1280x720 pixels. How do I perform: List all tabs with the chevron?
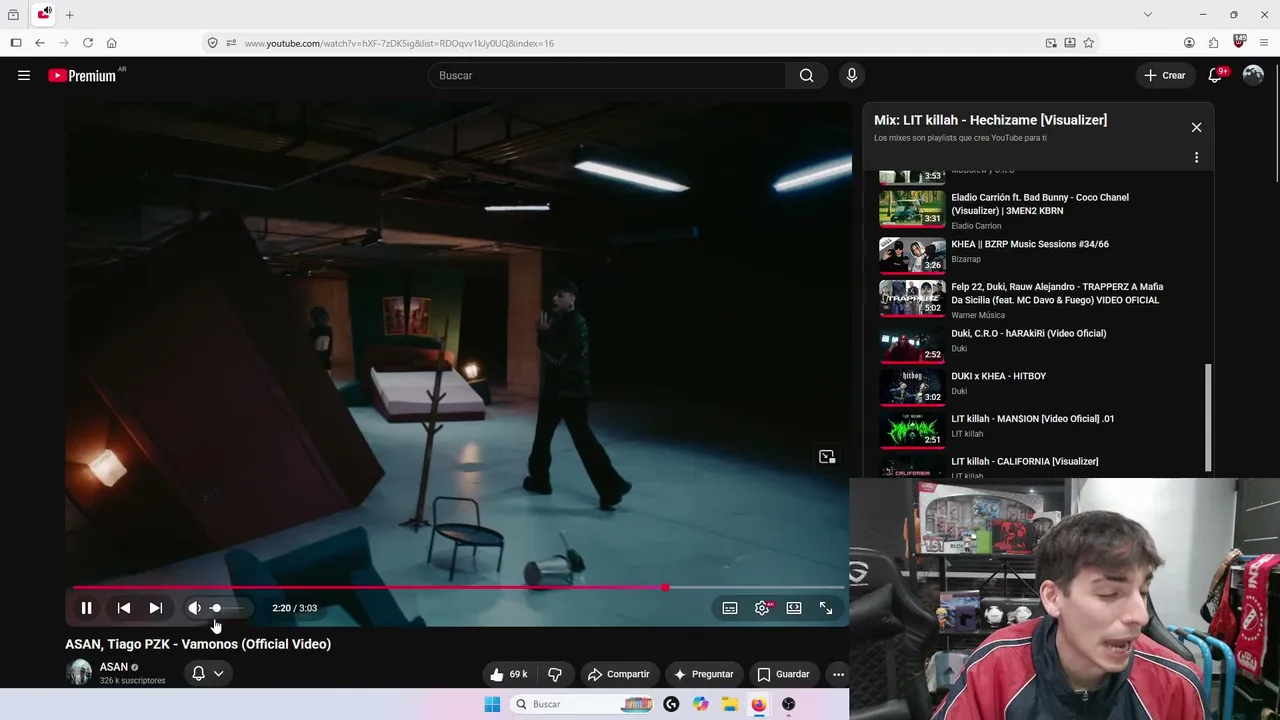pyautogui.click(x=1148, y=15)
